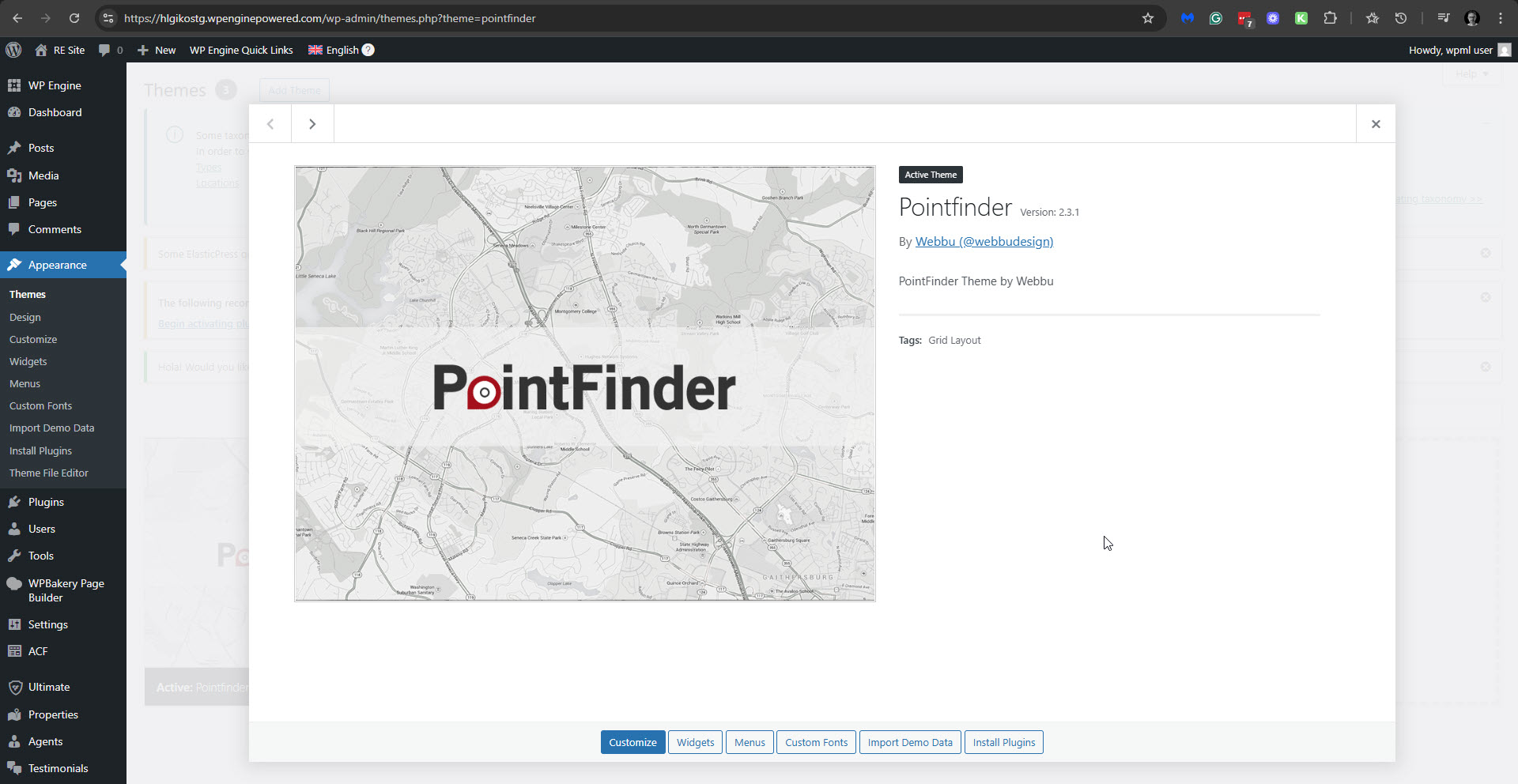This screenshot has width=1518, height=784.
Task: Open Custom Fonts in sidebar submenu
Action: click(40, 405)
